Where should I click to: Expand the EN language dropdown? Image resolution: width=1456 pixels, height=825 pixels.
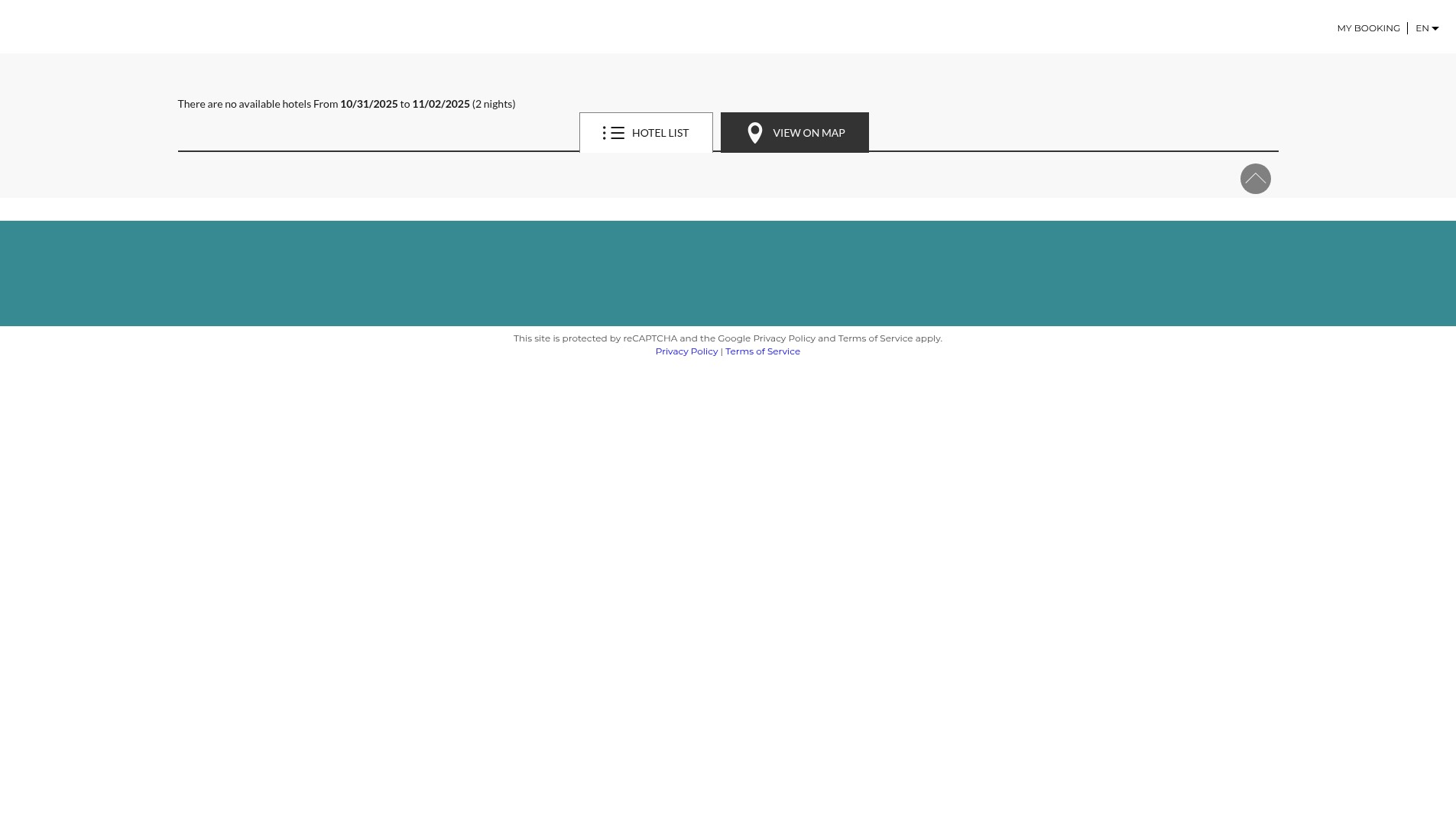tap(1427, 28)
